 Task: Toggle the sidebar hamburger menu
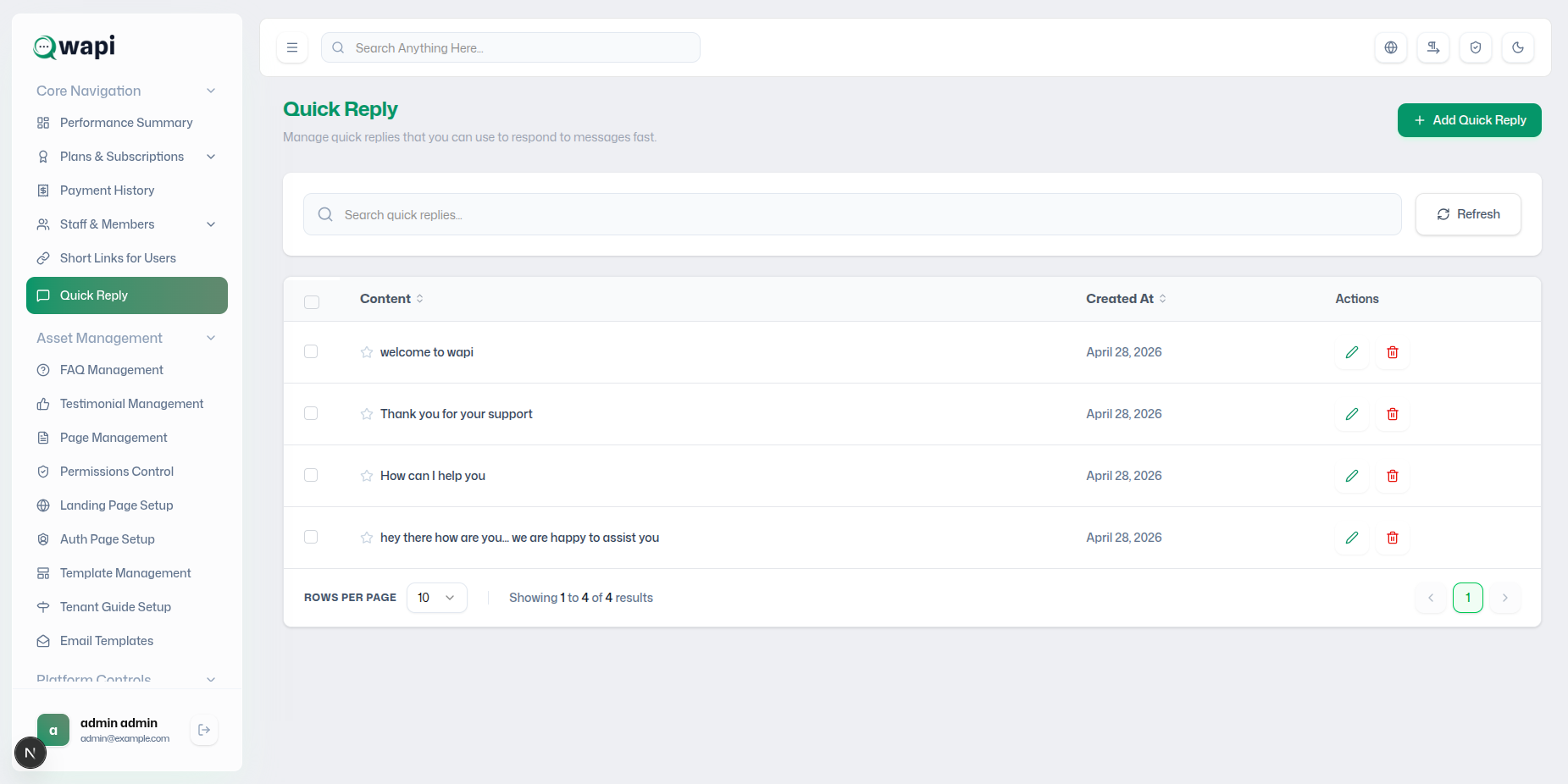click(292, 47)
